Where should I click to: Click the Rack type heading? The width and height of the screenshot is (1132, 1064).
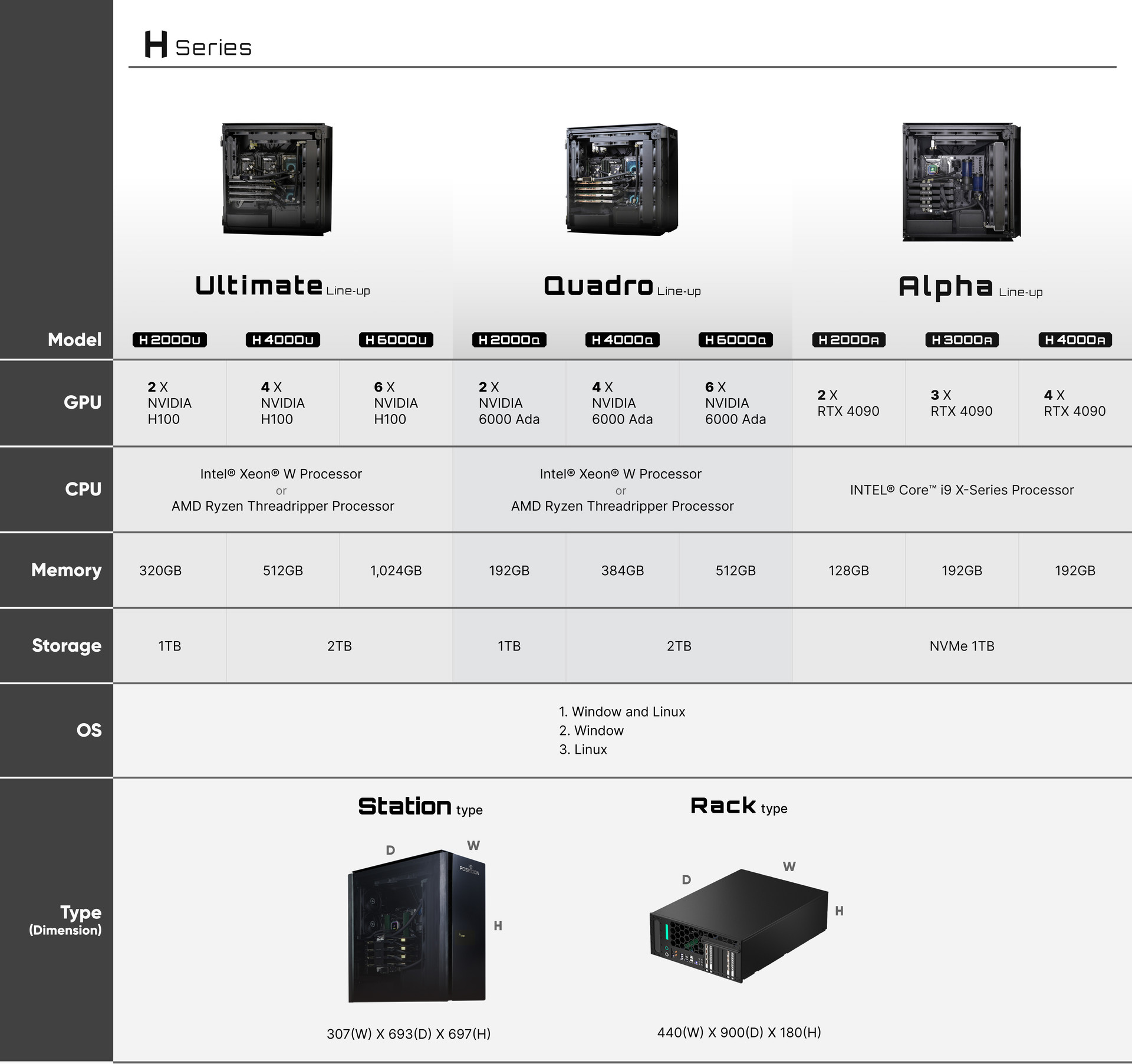coord(739,806)
